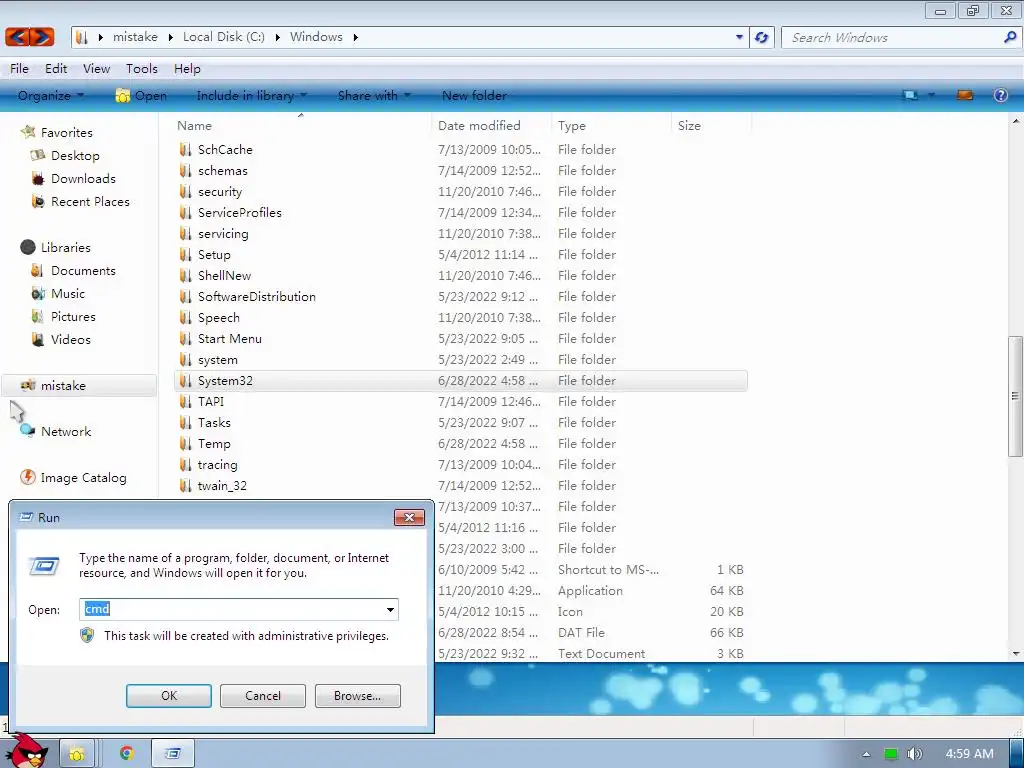
Task: Click the Open toolbar button
Action: [140, 95]
